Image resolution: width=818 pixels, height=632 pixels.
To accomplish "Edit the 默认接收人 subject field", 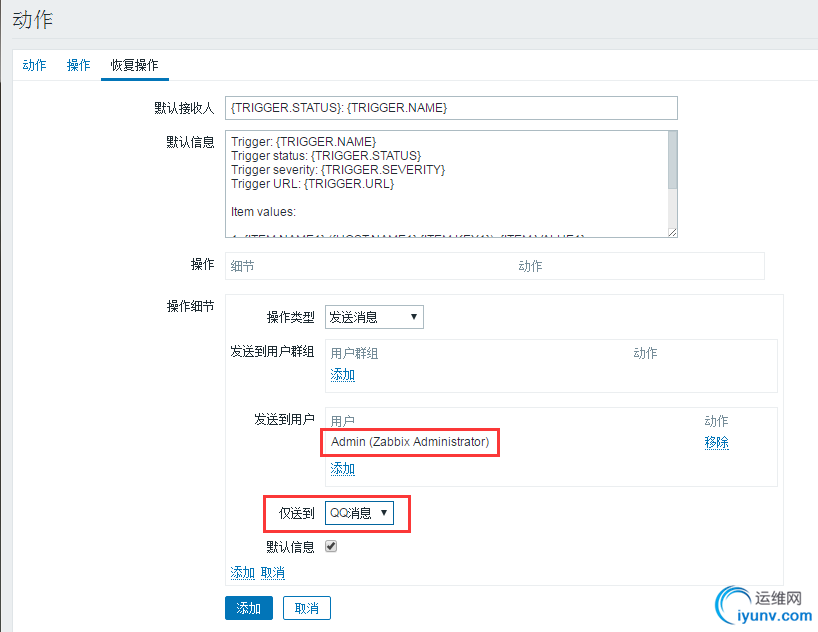I will point(451,108).
